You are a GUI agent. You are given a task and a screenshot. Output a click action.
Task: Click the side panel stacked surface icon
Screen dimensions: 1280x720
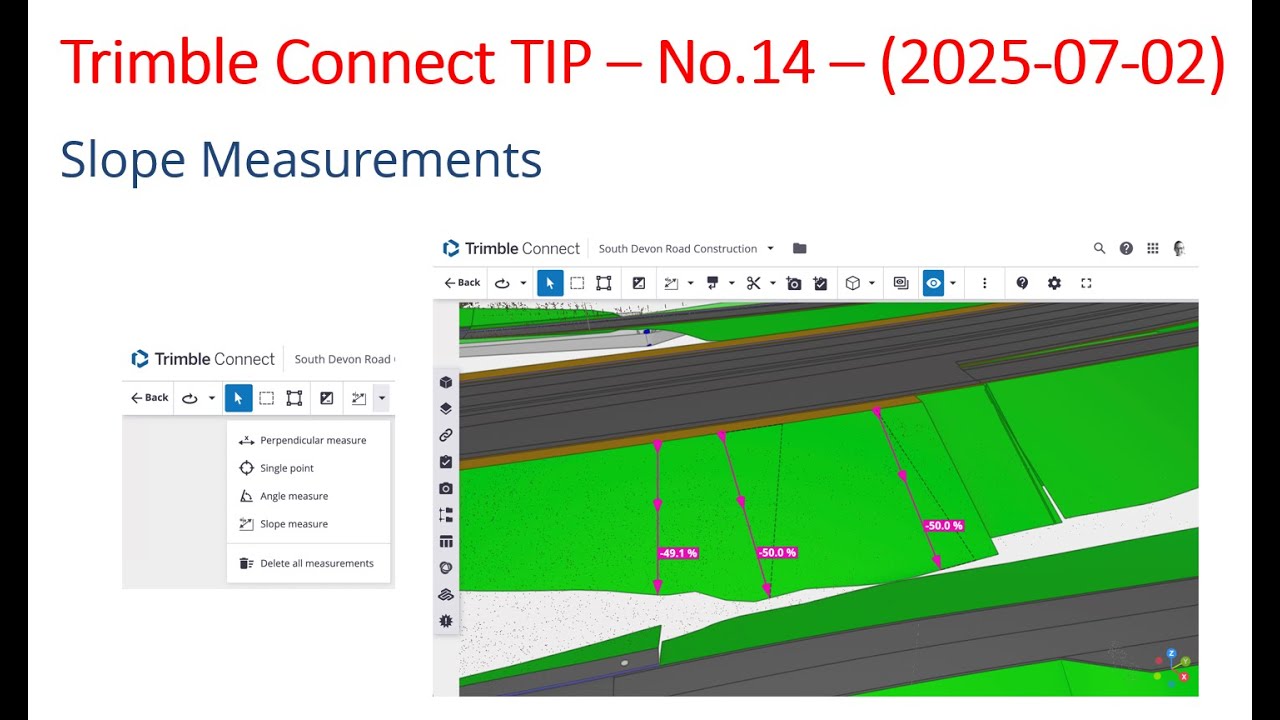[446, 594]
